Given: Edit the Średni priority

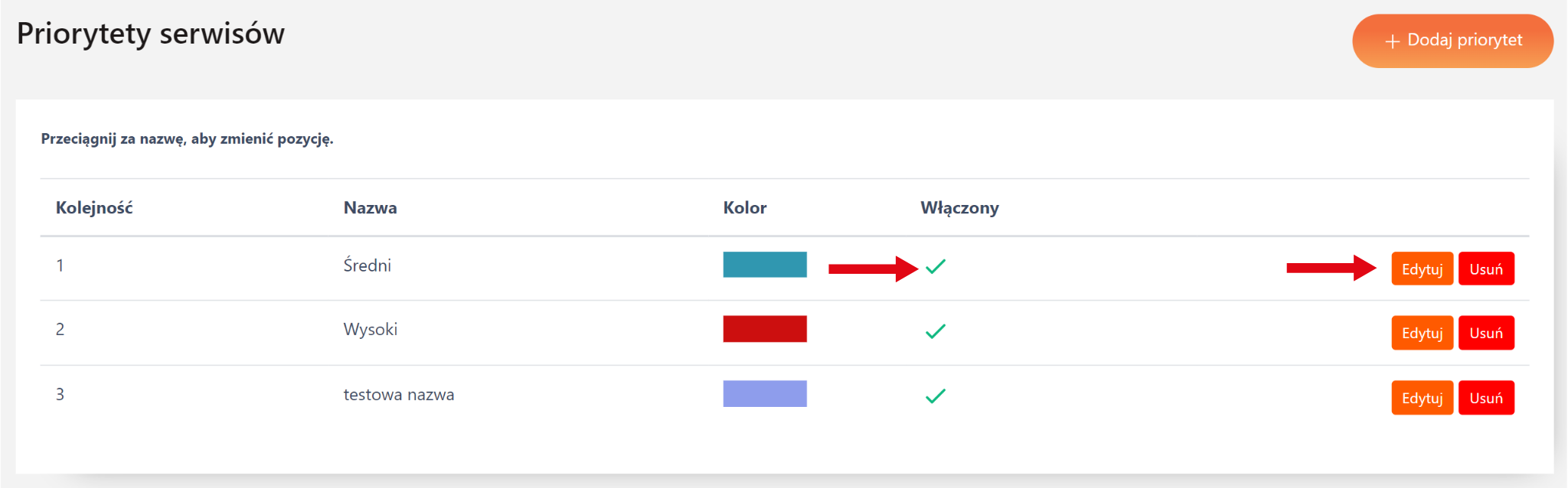Looking at the screenshot, I should 1422,268.
